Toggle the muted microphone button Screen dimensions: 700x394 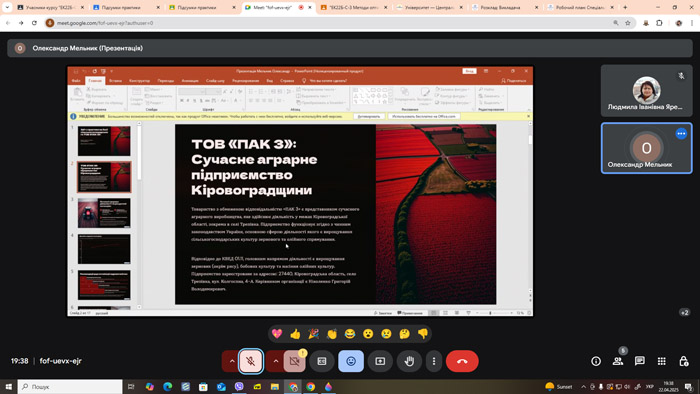point(251,361)
